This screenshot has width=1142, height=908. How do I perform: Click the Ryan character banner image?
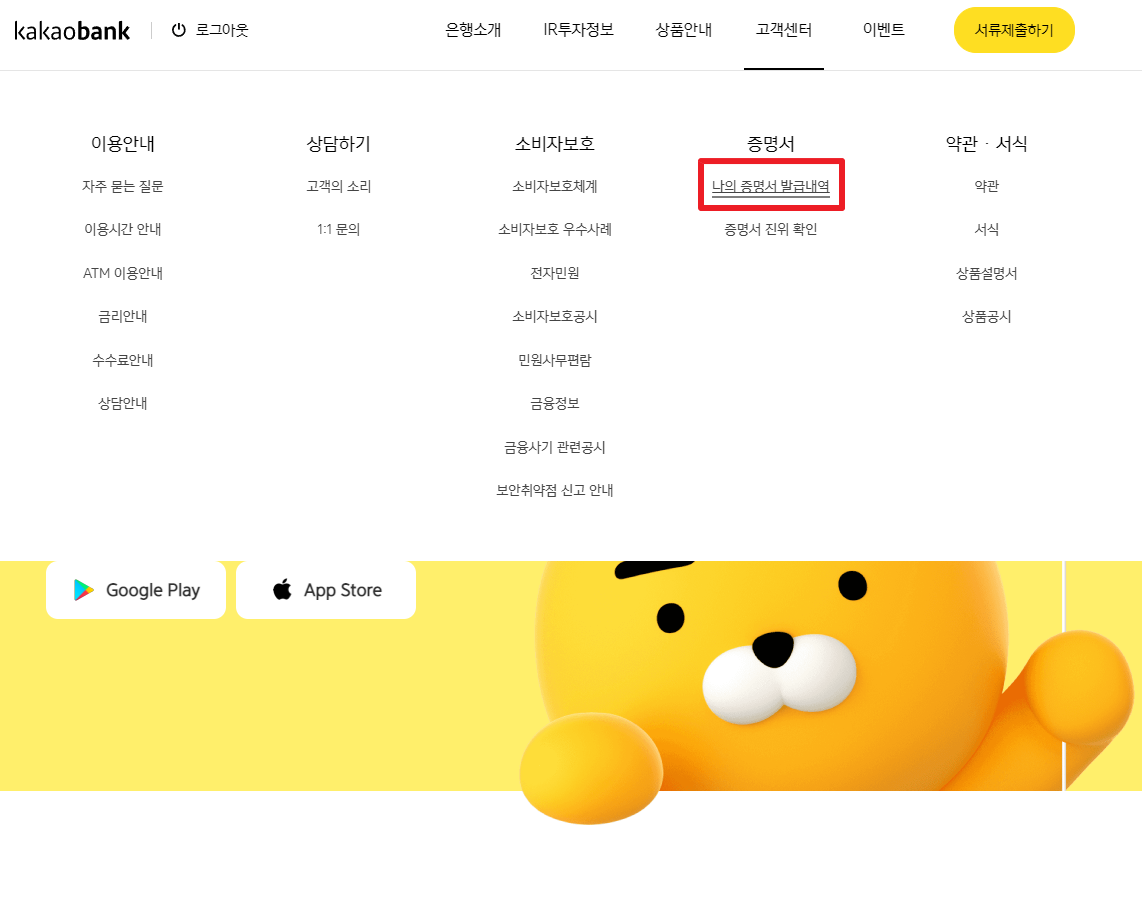tap(780, 680)
